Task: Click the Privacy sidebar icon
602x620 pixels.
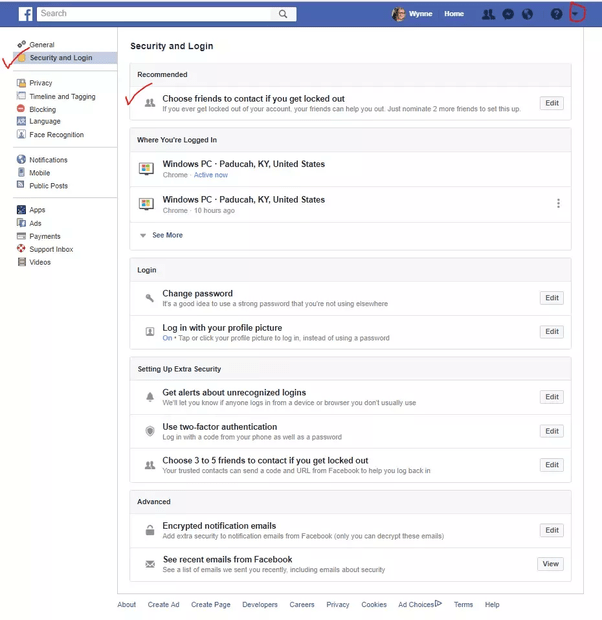Action: pos(21,83)
